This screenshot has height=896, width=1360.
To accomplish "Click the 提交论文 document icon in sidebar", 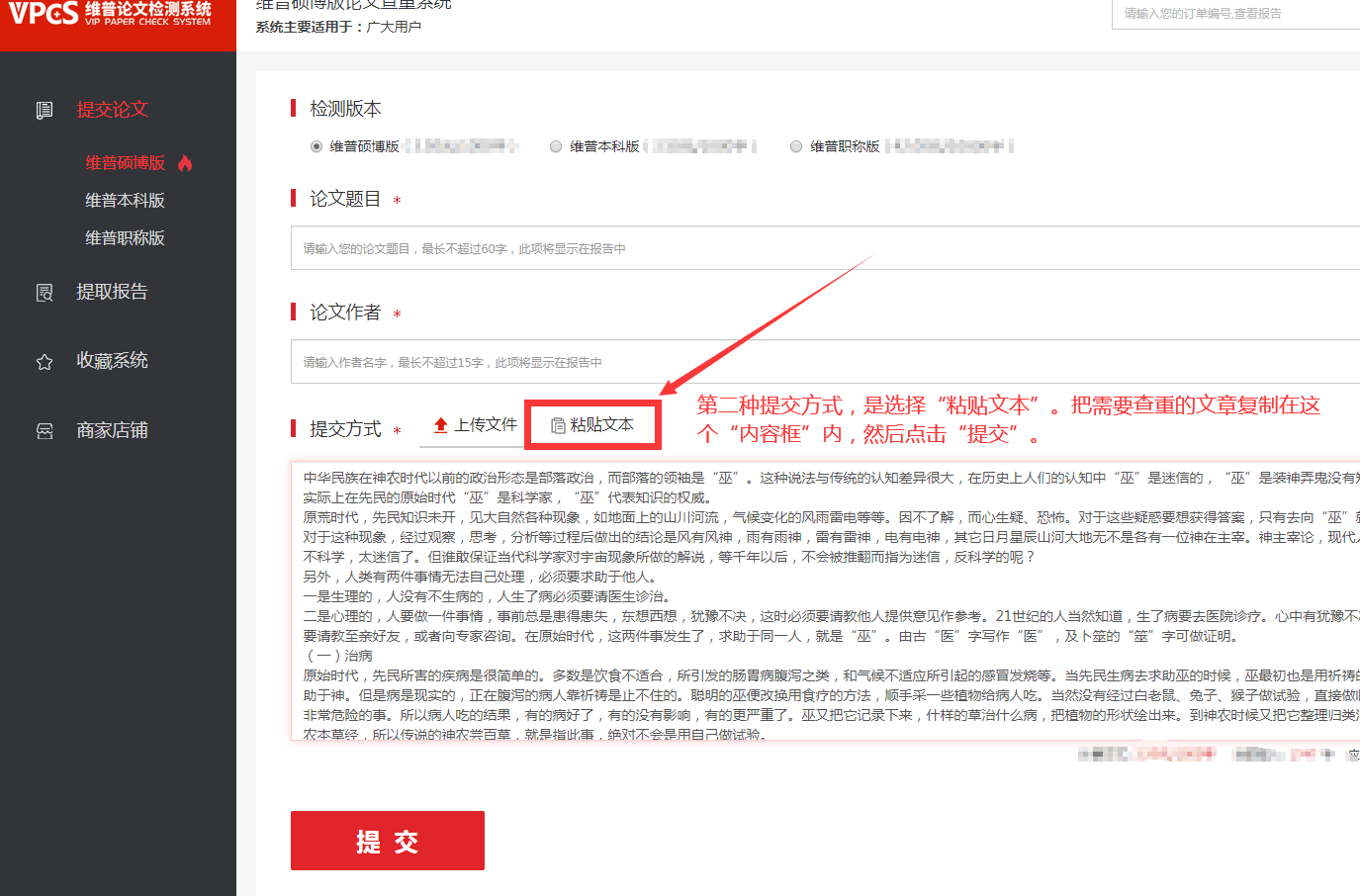I will pos(45,110).
